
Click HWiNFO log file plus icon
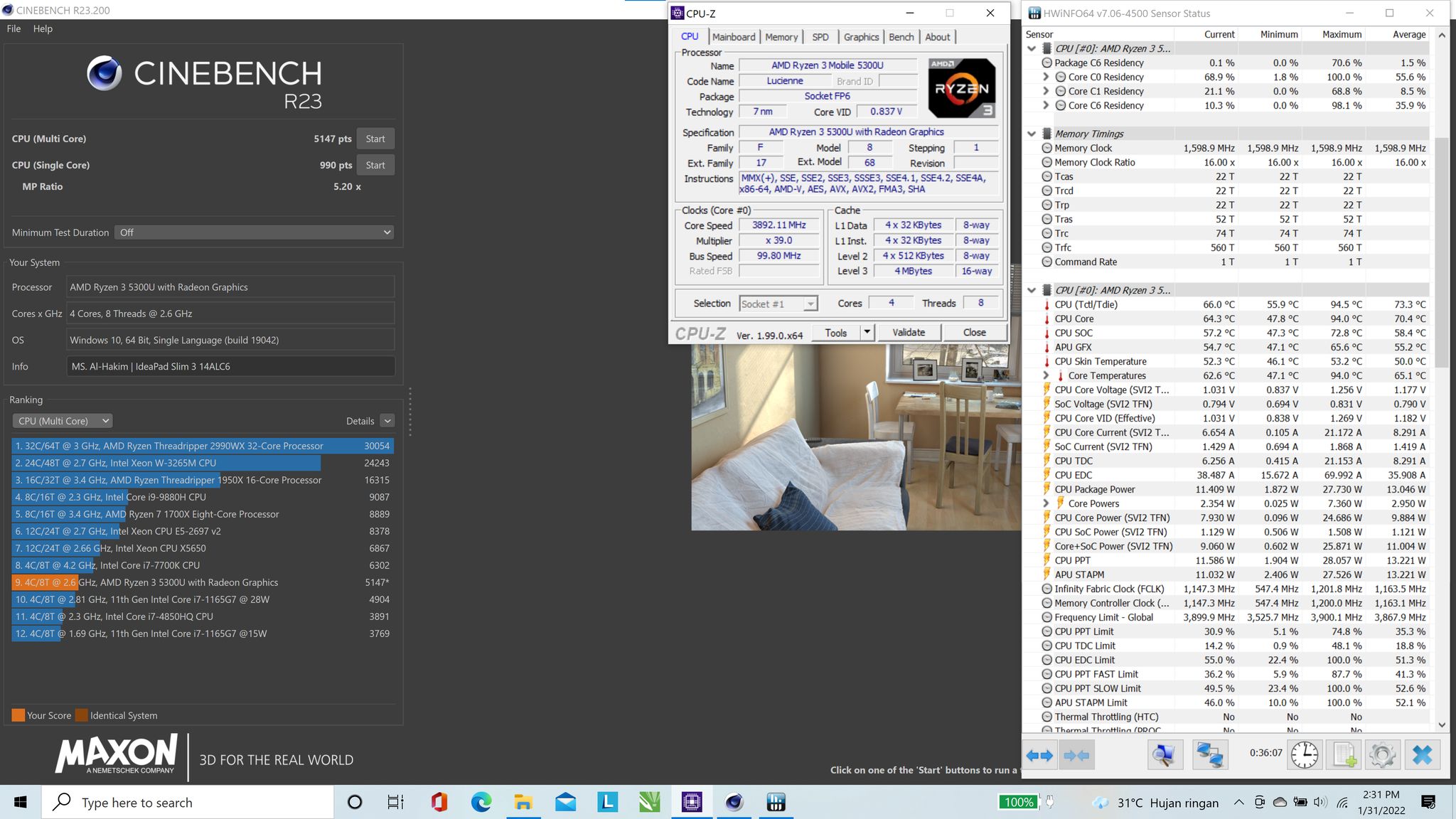pos(1344,755)
